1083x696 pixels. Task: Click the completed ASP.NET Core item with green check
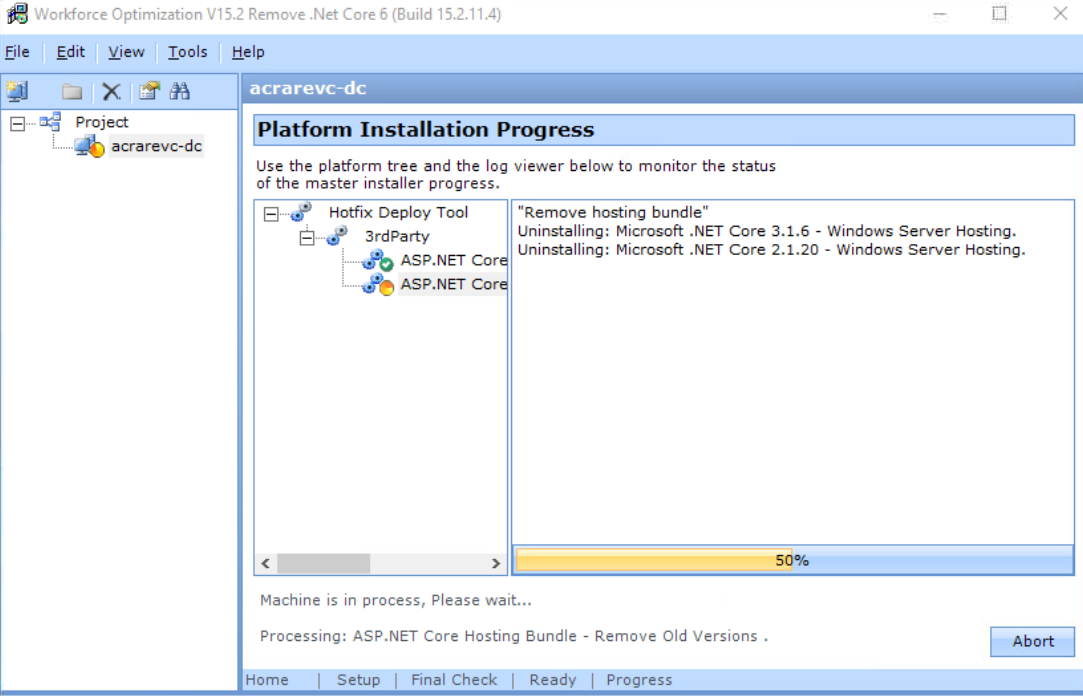pos(453,260)
